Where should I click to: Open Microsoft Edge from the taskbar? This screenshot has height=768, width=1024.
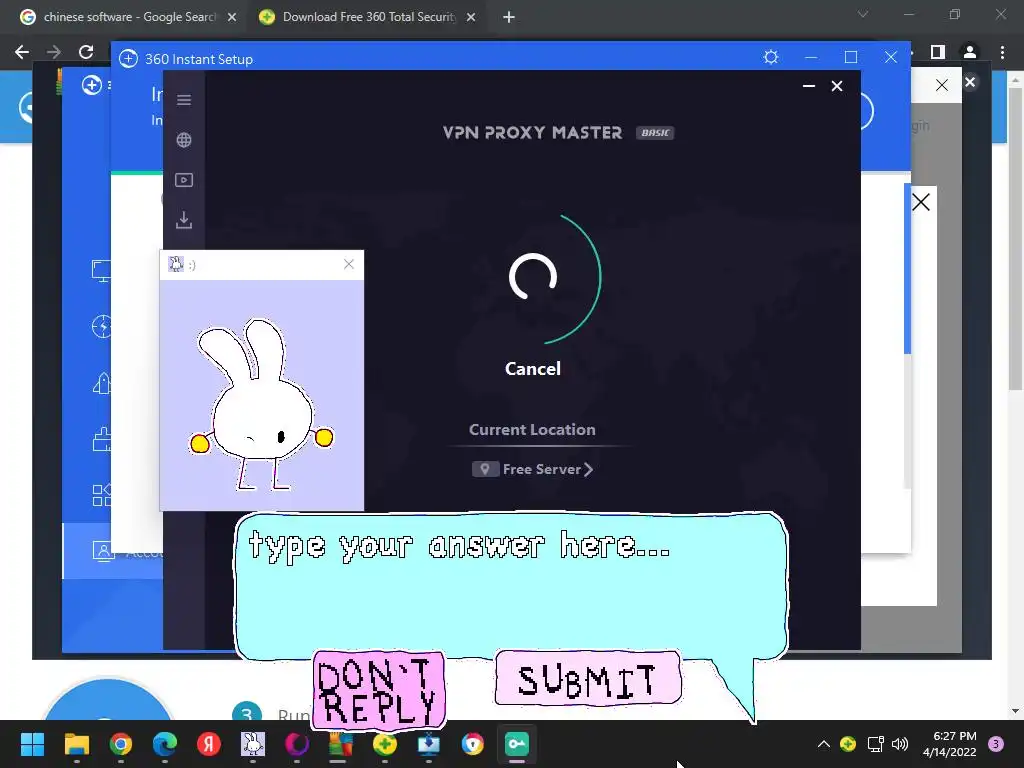(x=165, y=744)
